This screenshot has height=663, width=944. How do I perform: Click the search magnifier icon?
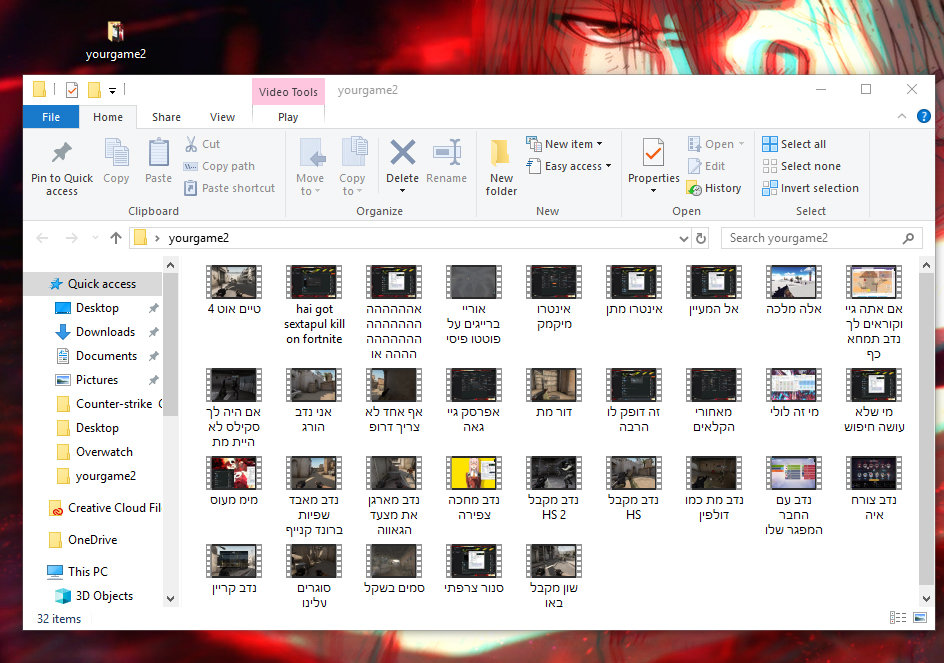coord(908,238)
